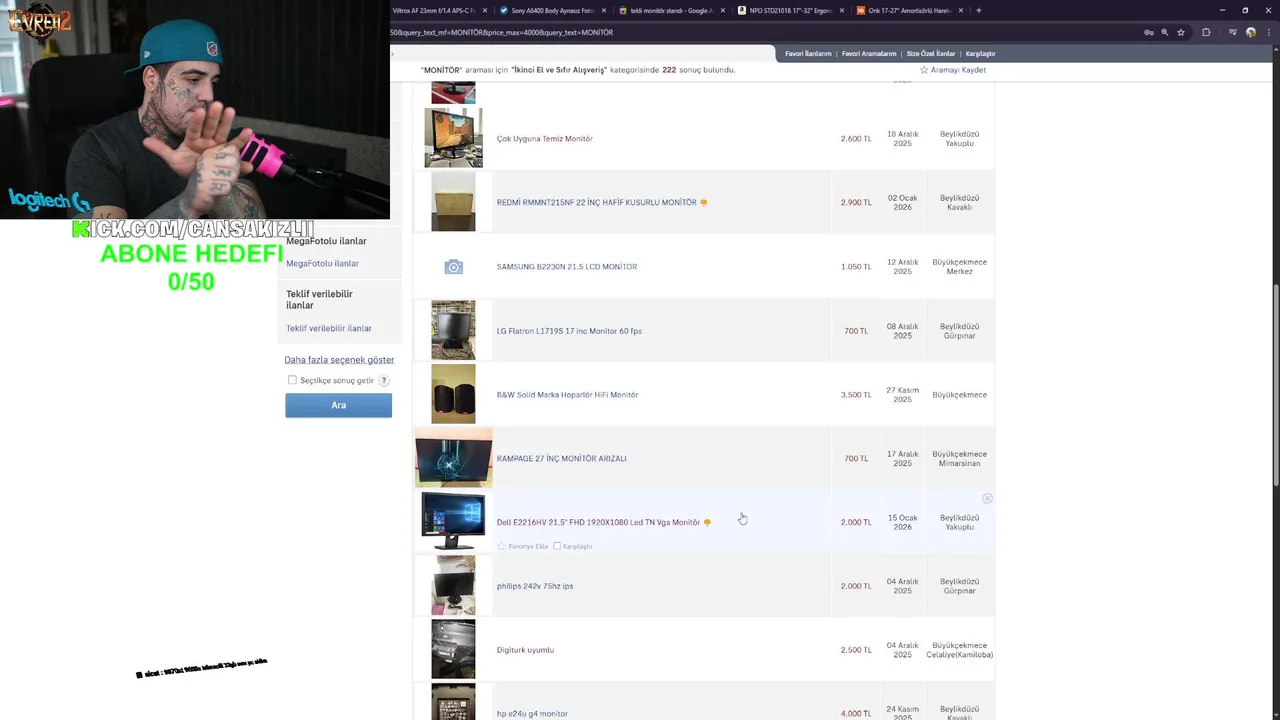Open a new browser tab
The image size is (1280, 720).
click(979, 10)
